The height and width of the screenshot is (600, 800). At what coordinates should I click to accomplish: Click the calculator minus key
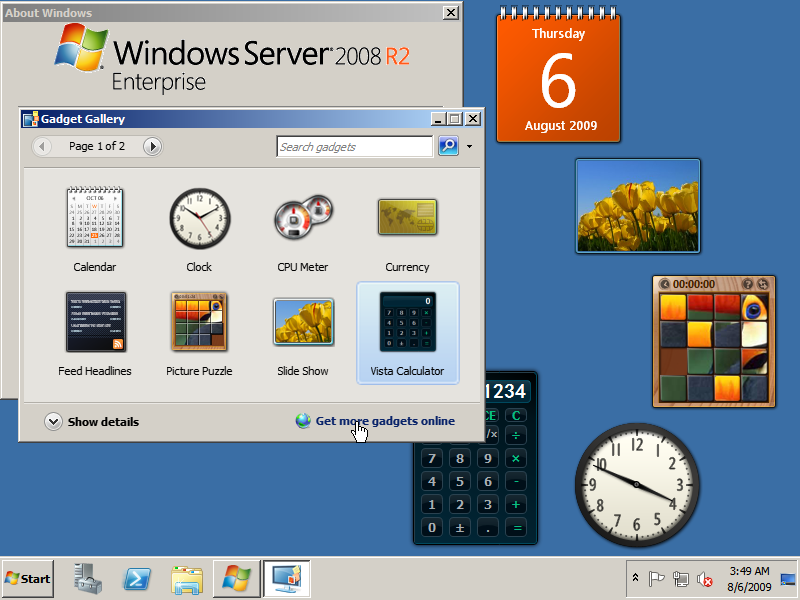click(x=516, y=482)
